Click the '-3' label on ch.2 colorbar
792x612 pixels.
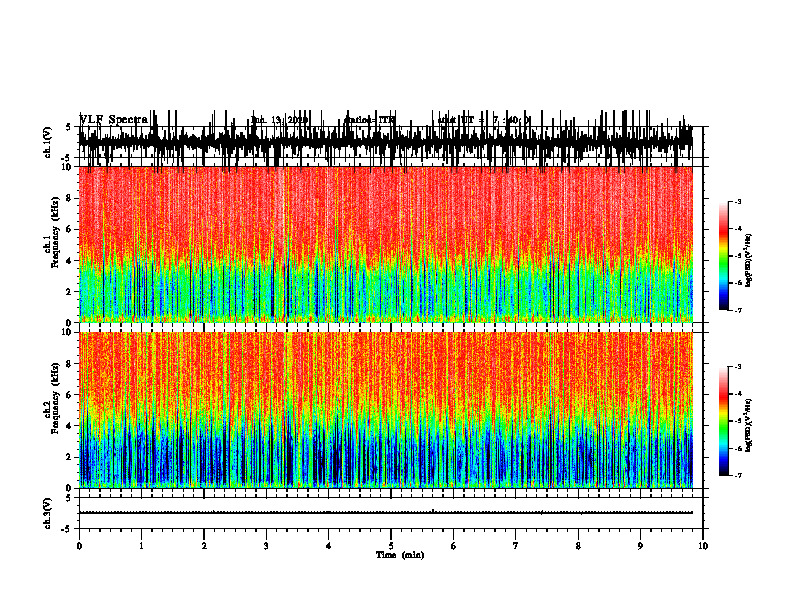(737, 367)
